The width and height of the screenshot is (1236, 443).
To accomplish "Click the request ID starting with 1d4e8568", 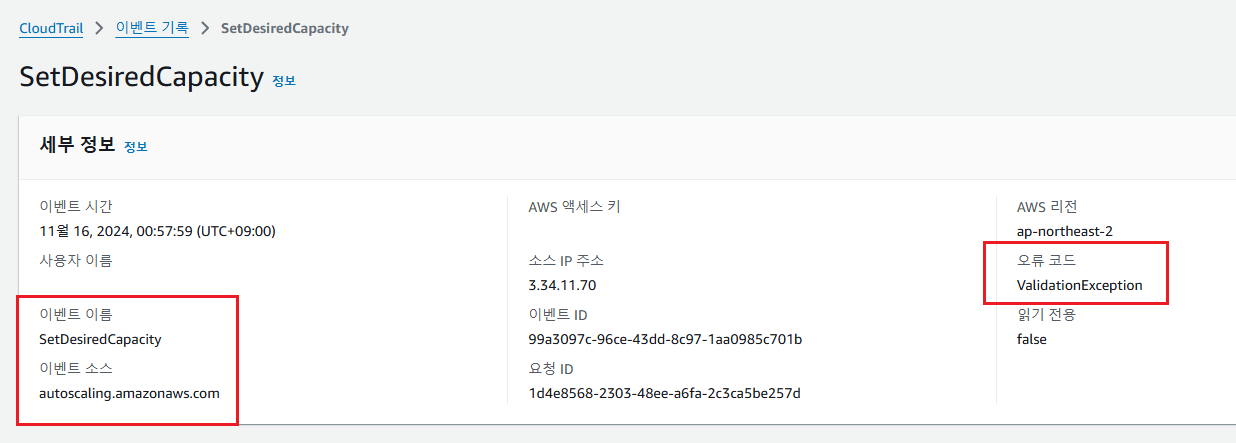I will click(x=664, y=393).
